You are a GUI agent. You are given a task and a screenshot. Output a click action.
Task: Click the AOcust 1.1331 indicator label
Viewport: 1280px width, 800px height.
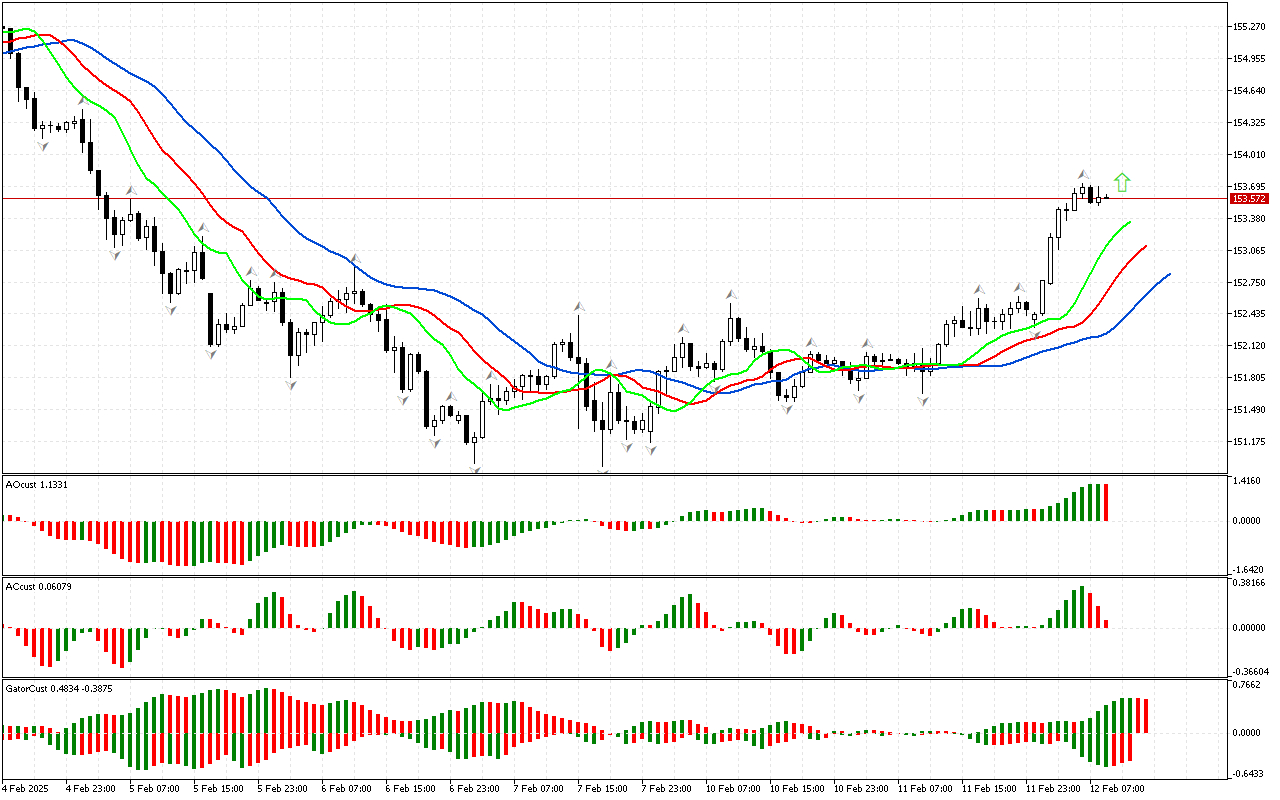pos(36,485)
